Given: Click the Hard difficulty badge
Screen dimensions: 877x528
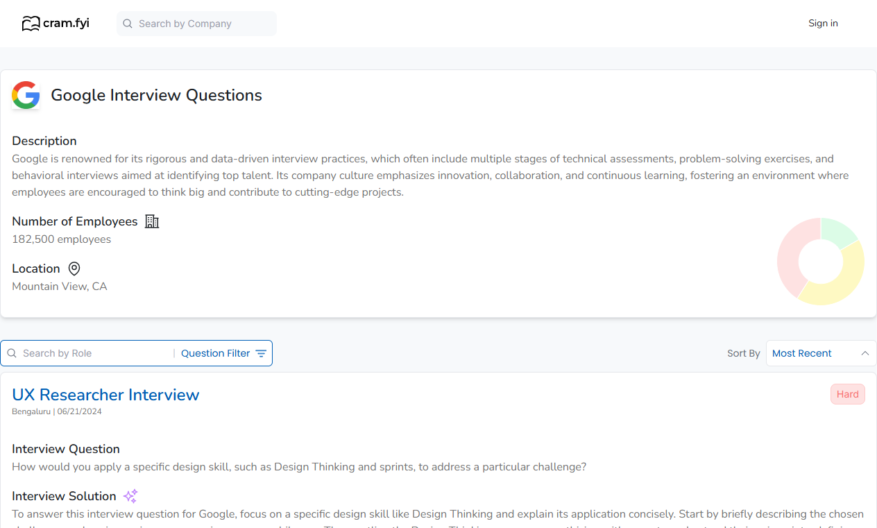Looking at the screenshot, I should (x=847, y=394).
